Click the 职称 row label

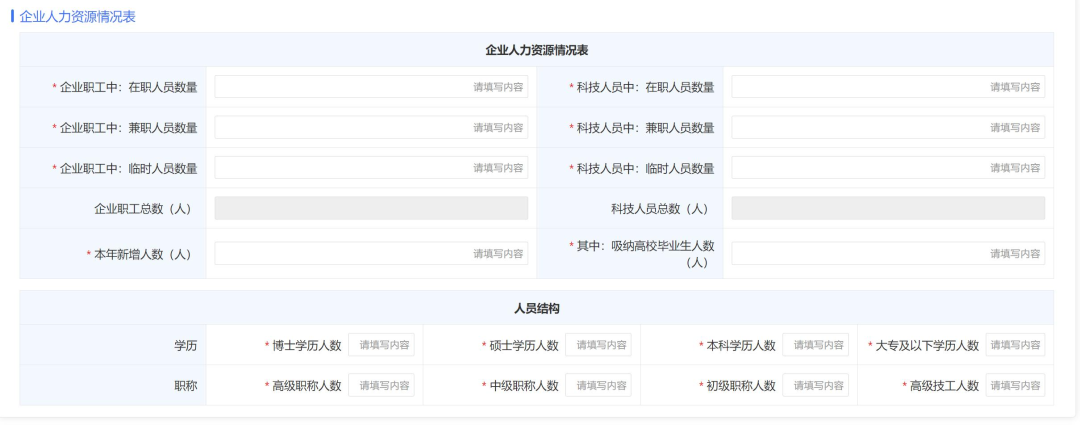pyautogui.click(x=186, y=386)
